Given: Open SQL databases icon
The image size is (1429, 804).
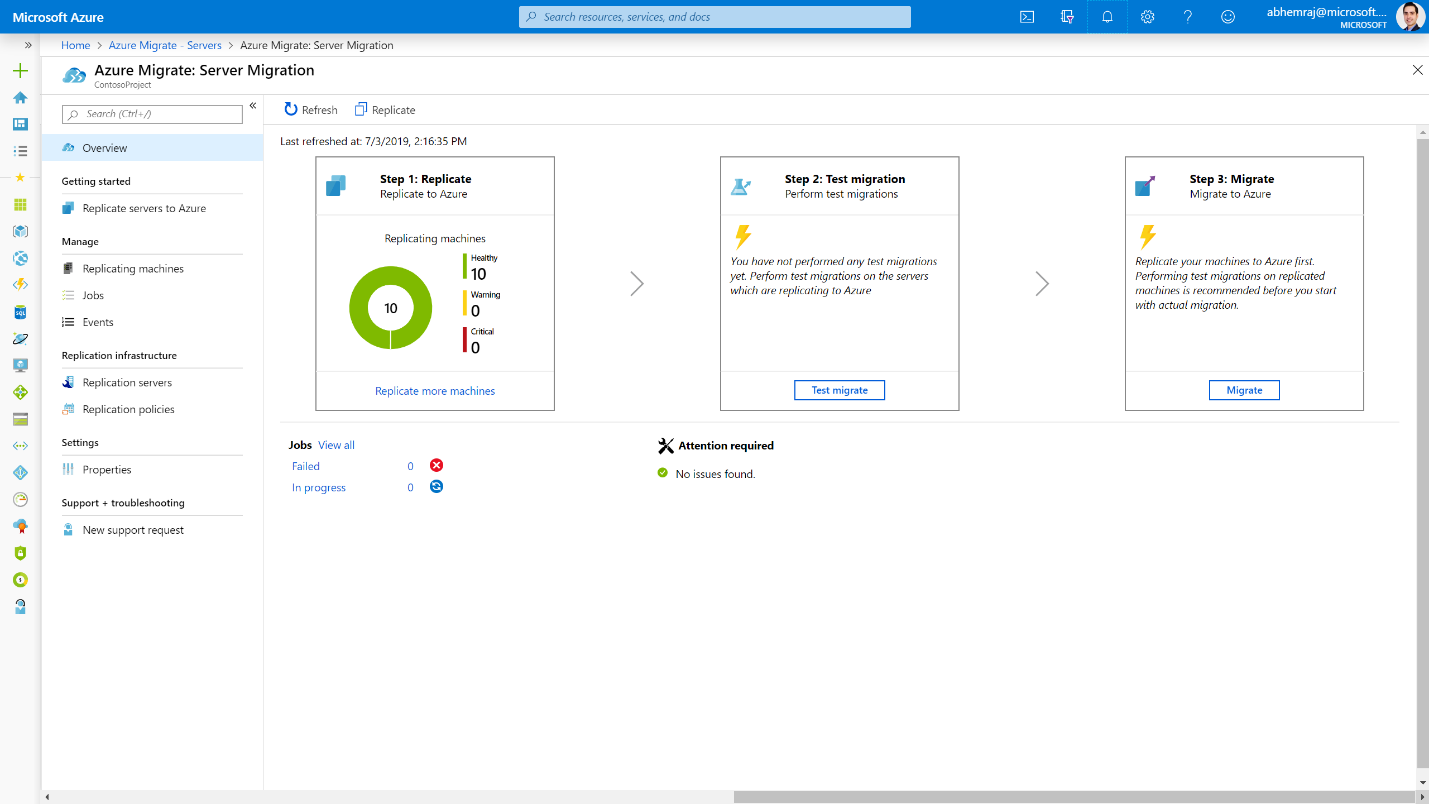Looking at the screenshot, I should pos(20,312).
